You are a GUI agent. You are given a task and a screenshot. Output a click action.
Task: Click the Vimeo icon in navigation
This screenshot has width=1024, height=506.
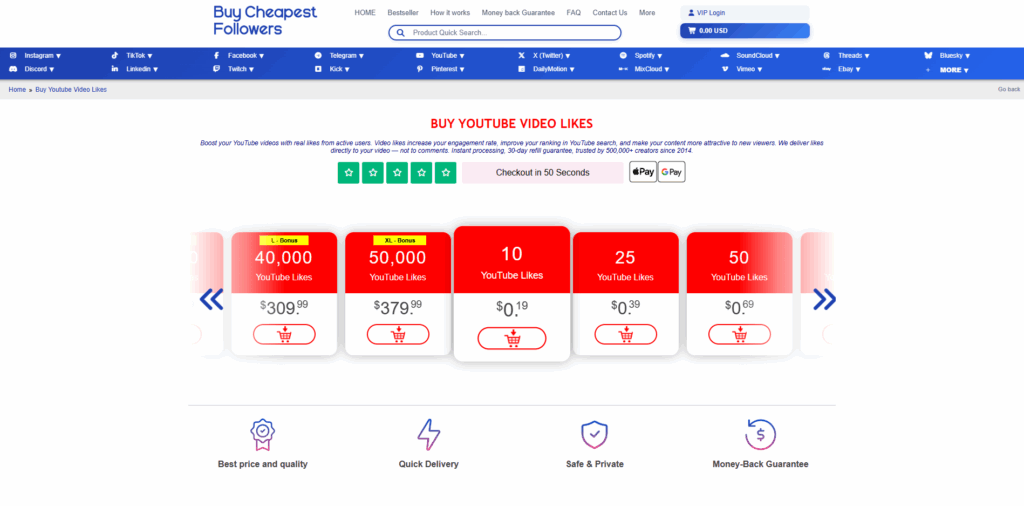[725, 69]
